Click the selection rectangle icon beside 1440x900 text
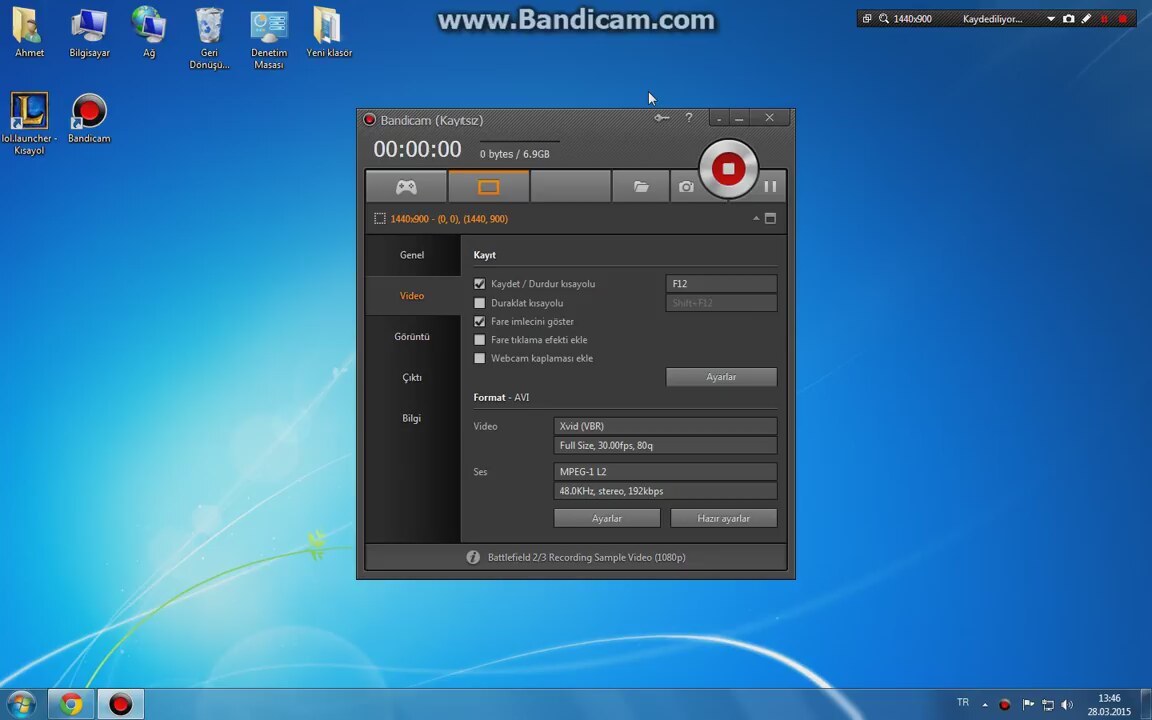The height and width of the screenshot is (720, 1152). pos(380,219)
